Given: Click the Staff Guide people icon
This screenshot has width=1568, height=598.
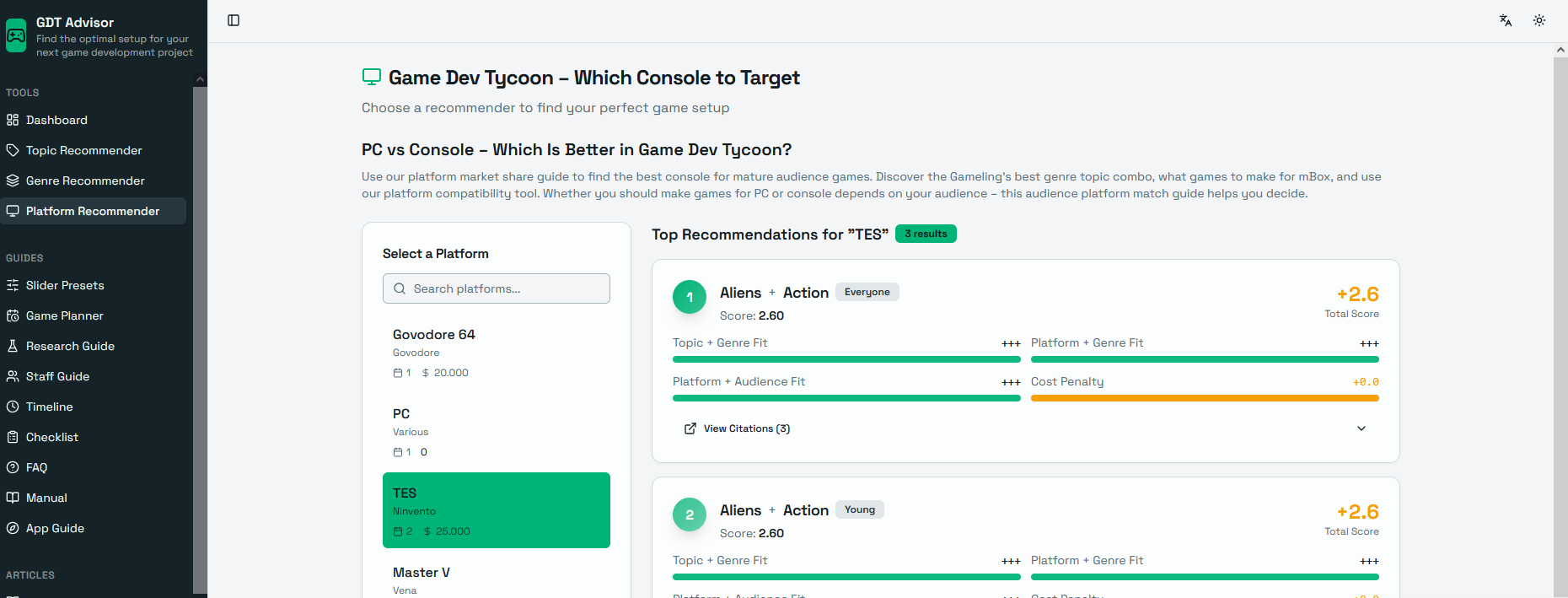Looking at the screenshot, I should [13, 376].
